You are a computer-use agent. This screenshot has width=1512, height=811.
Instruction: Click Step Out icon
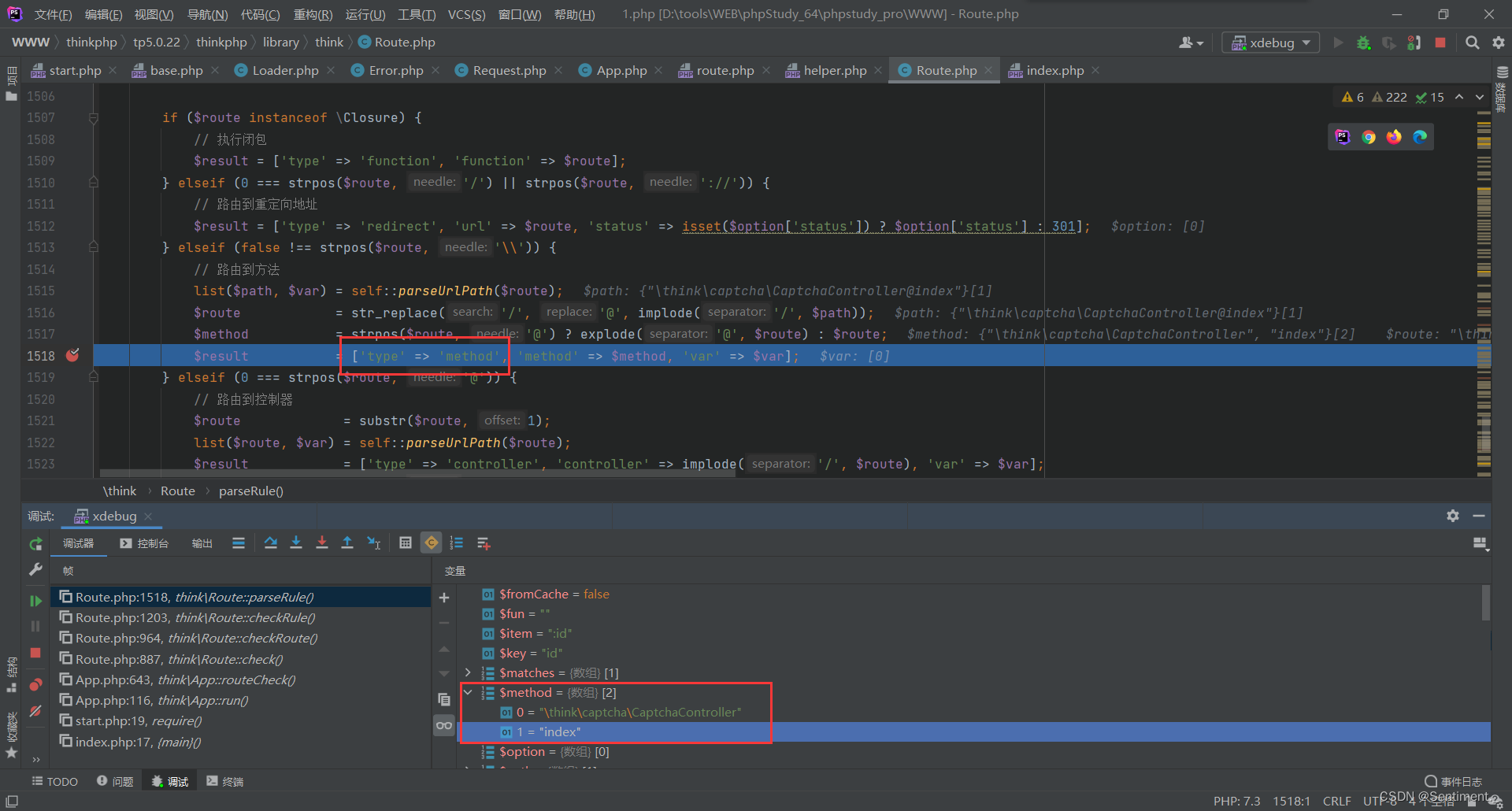pyautogui.click(x=347, y=543)
